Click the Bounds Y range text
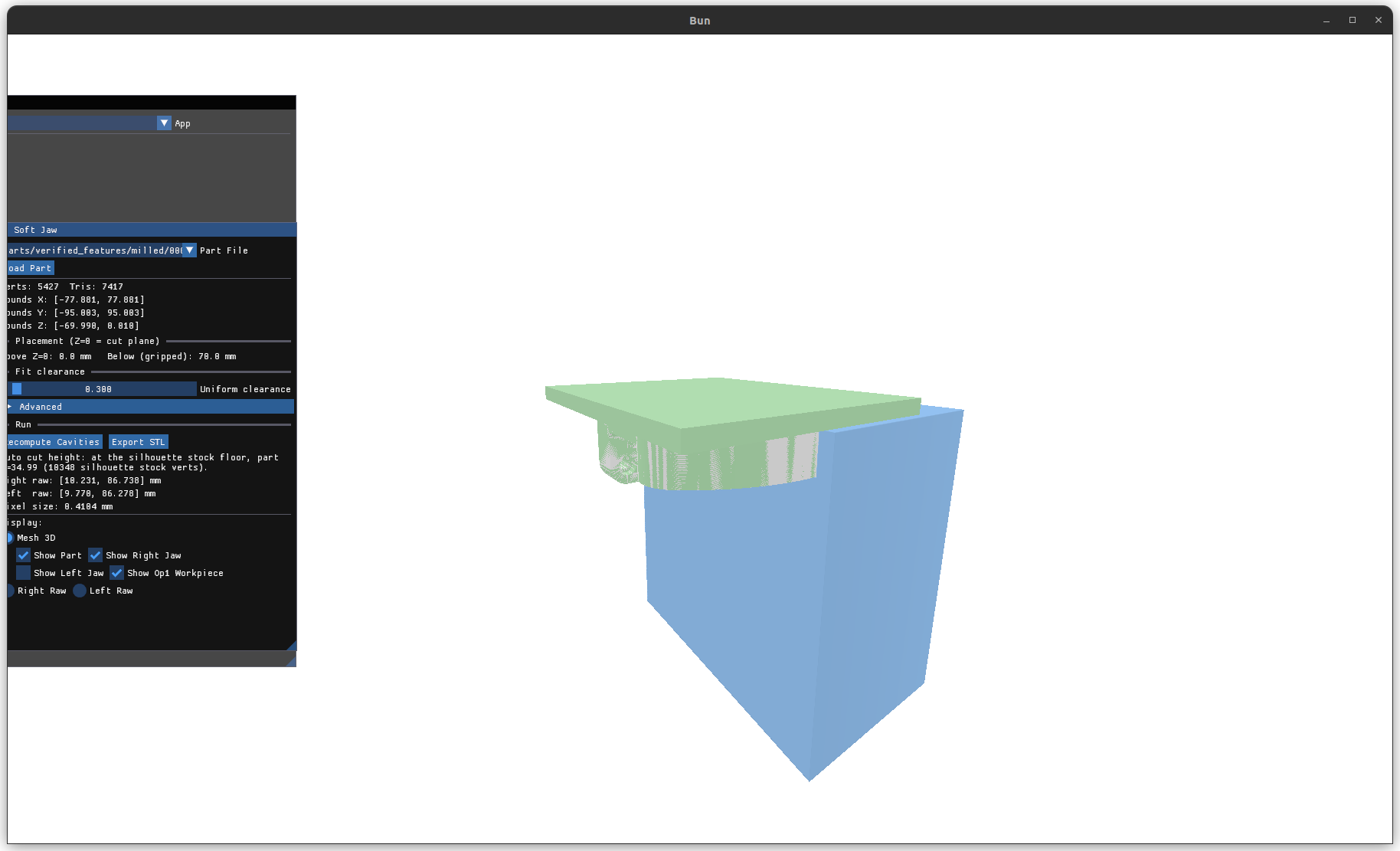 [76, 313]
